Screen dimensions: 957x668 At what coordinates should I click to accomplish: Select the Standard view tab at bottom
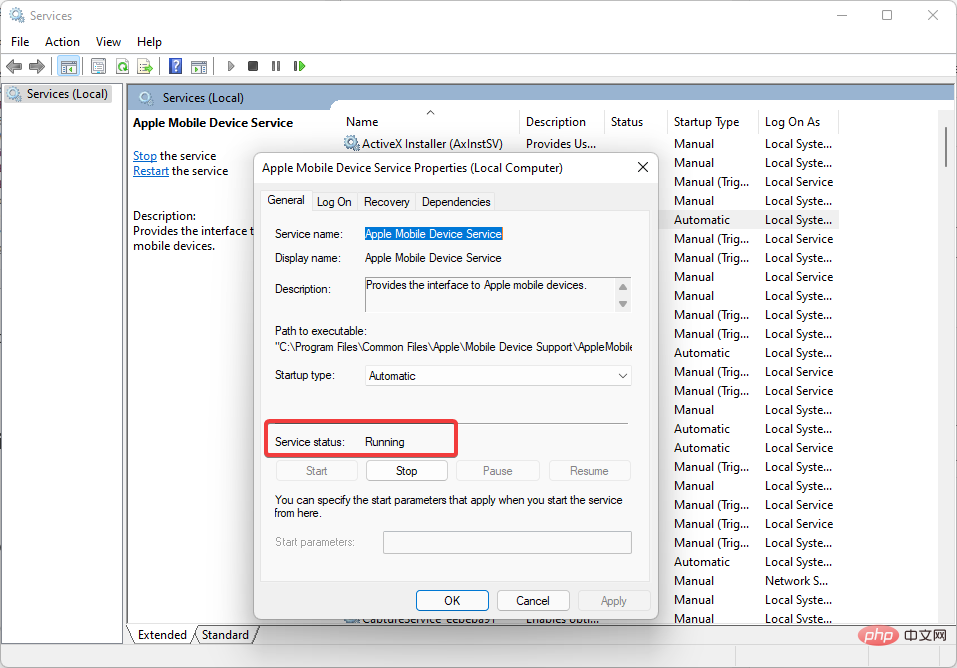tap(226, 635)
